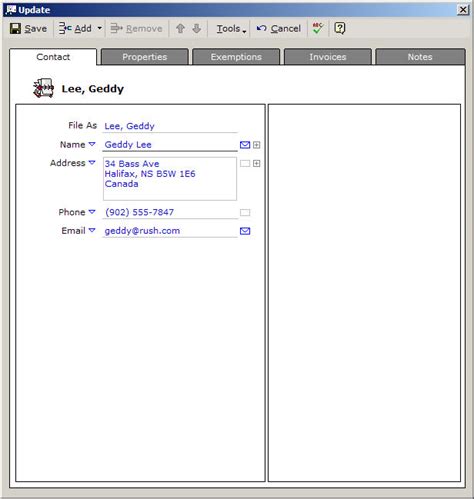This screenshot has height=499, width=474.
Task: Click the Update window title icon
Action: click(11, 10)
